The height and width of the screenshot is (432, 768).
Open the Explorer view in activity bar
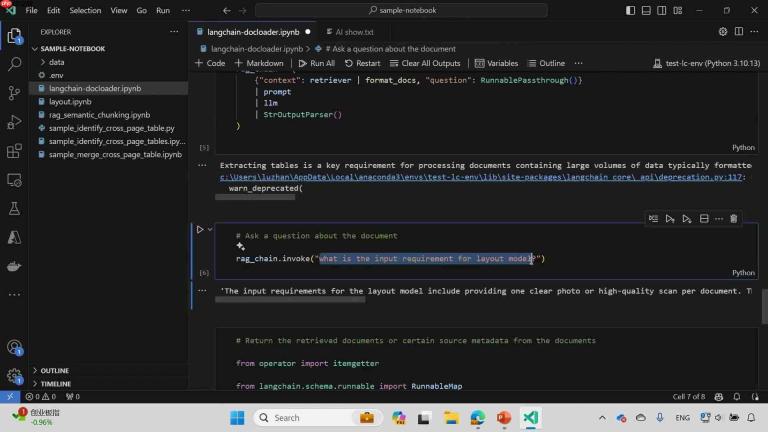tap(14, 36)
